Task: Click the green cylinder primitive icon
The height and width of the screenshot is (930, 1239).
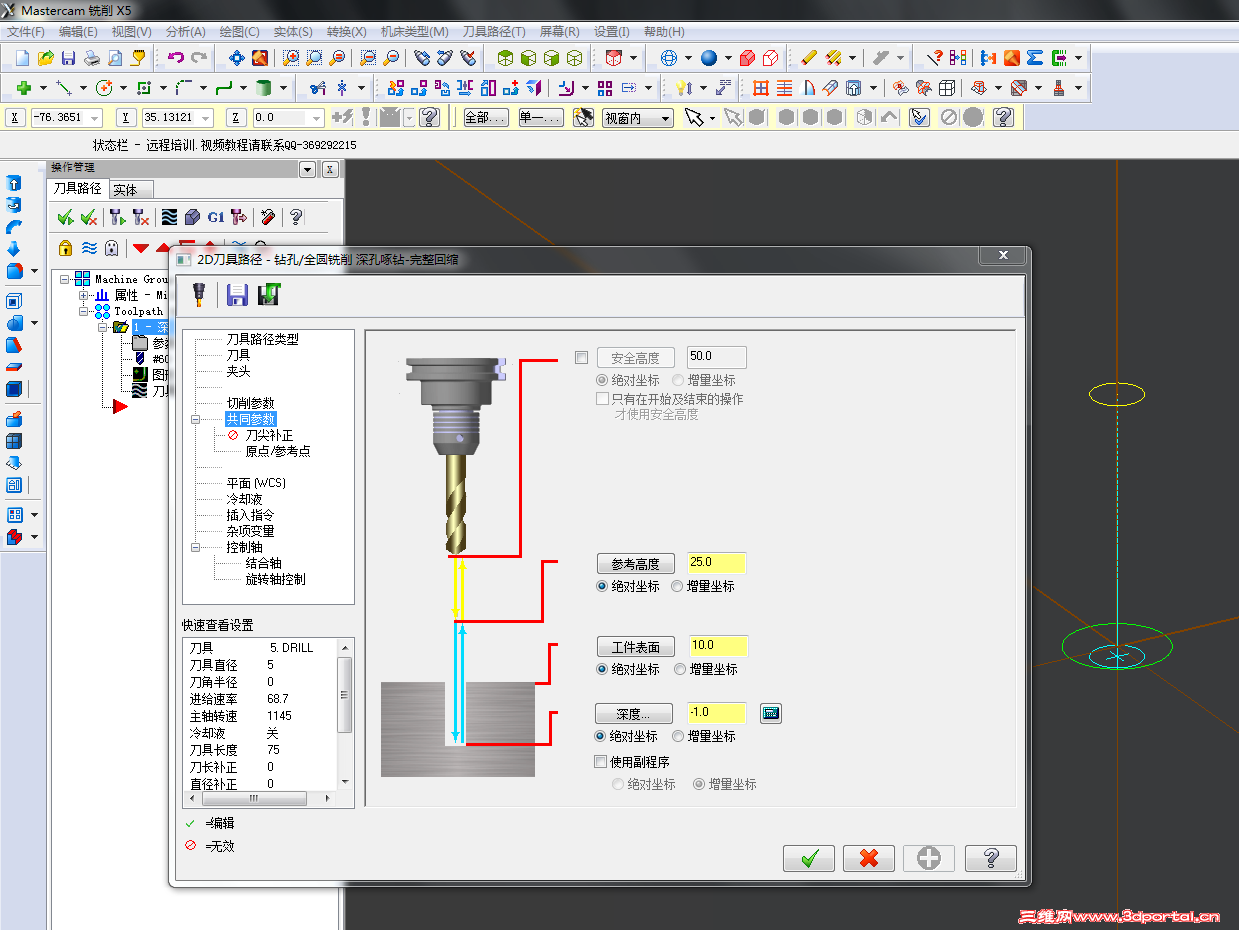Action: [264, 88]
